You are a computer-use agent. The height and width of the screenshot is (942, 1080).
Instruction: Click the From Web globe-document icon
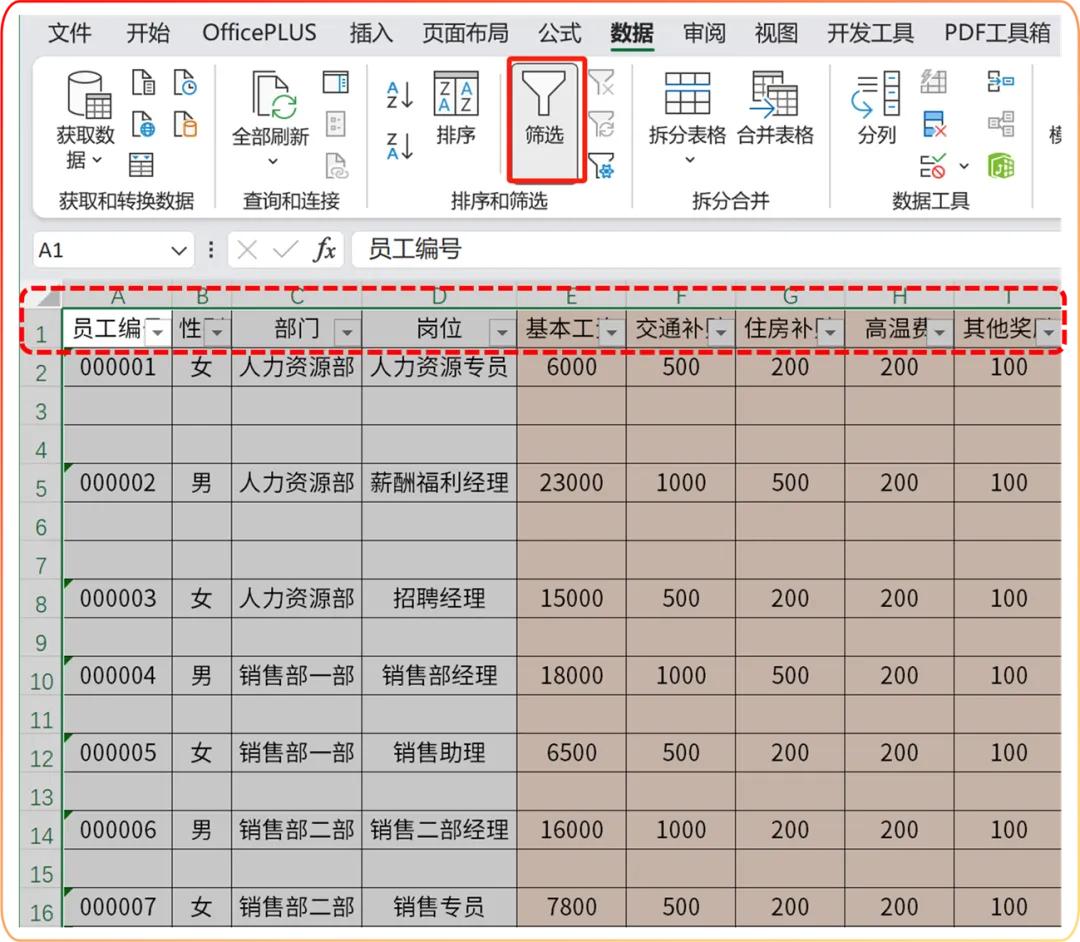pos(143,124)
